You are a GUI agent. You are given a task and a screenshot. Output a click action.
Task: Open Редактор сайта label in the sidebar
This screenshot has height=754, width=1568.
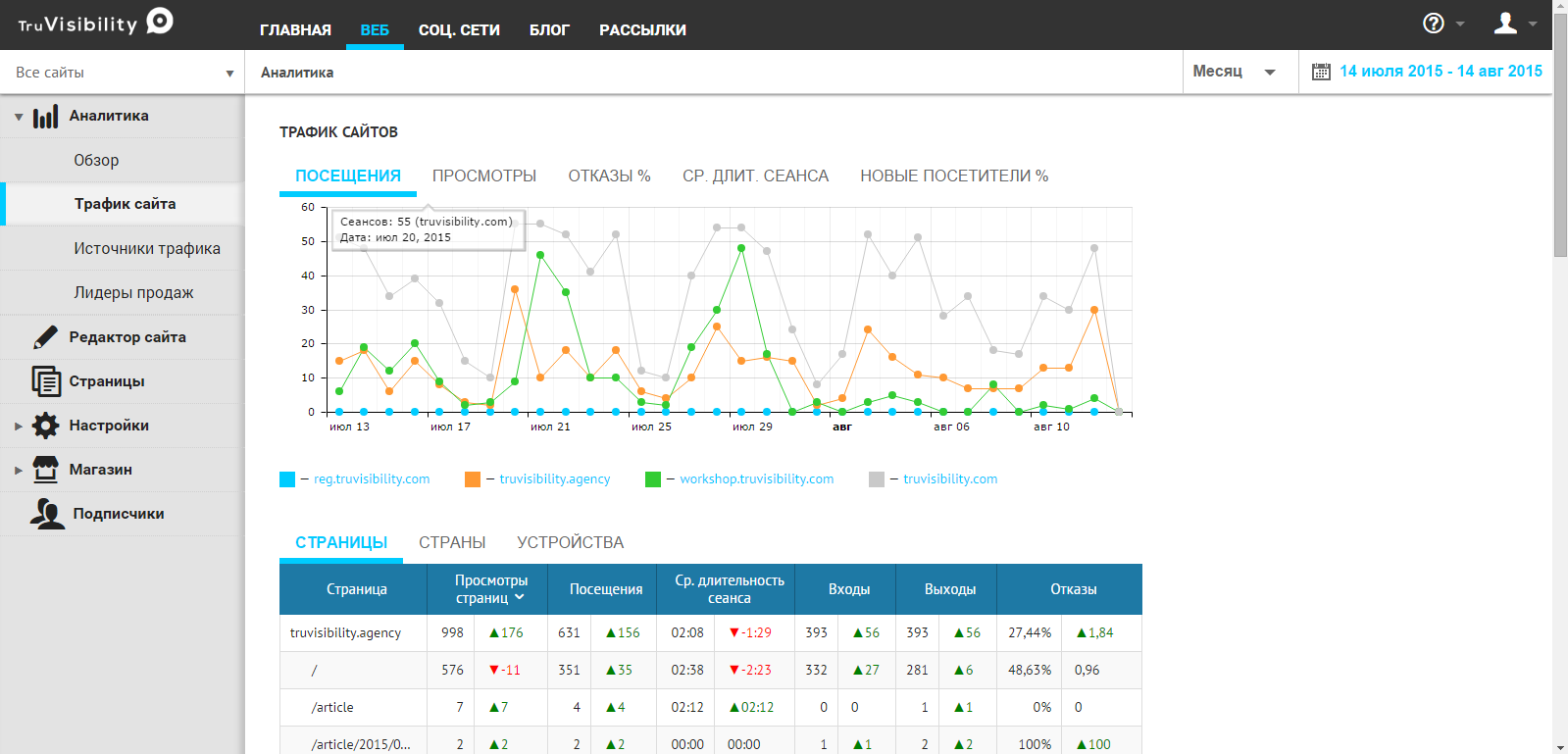click(x=127, y=337)
